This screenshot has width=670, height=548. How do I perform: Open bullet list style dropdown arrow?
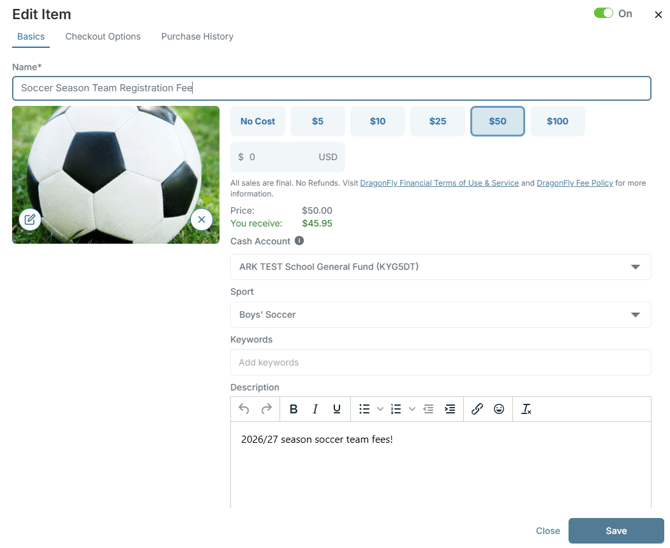coord(380,409)
